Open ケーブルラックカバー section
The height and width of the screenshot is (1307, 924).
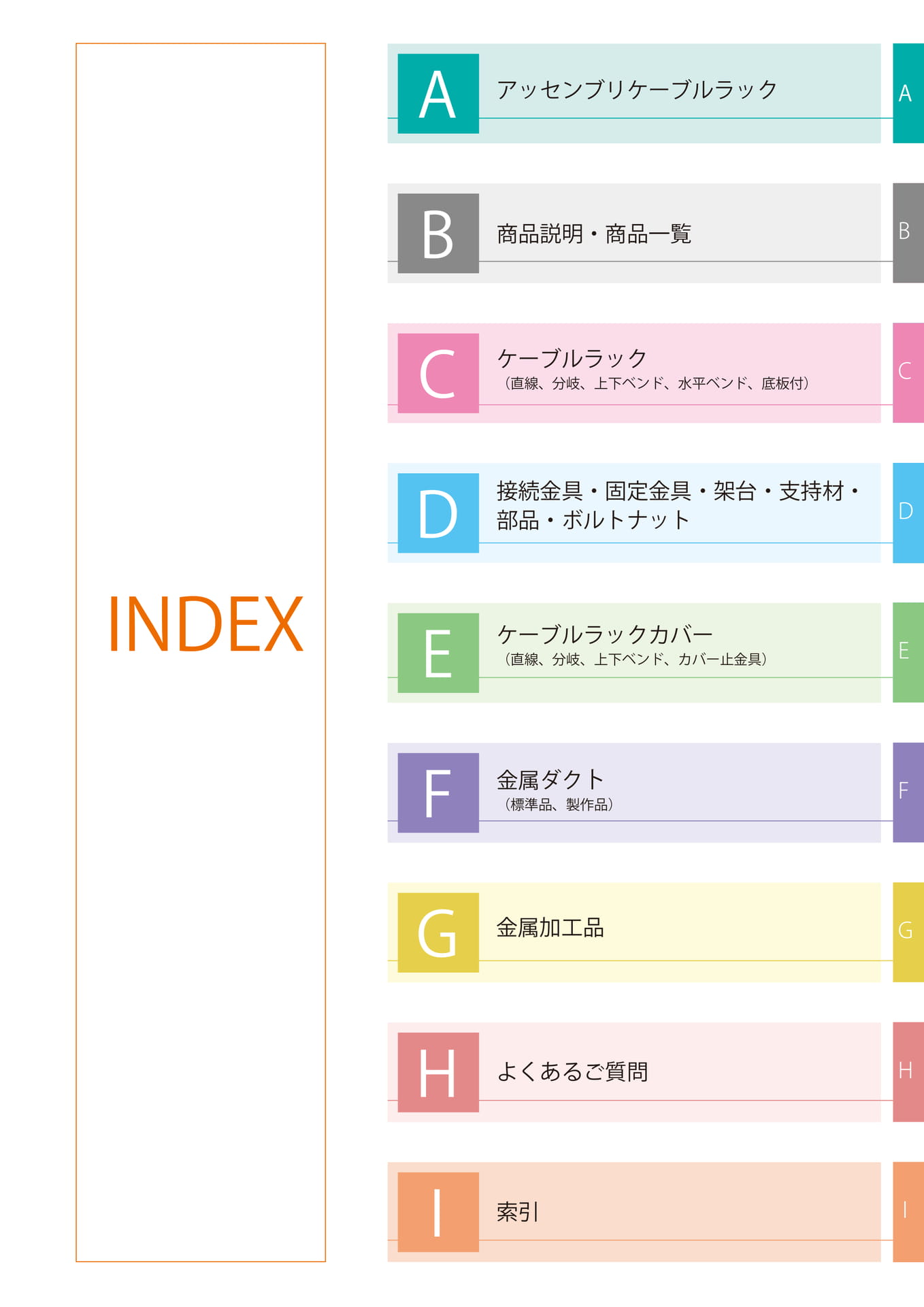(x=605, y=634)
